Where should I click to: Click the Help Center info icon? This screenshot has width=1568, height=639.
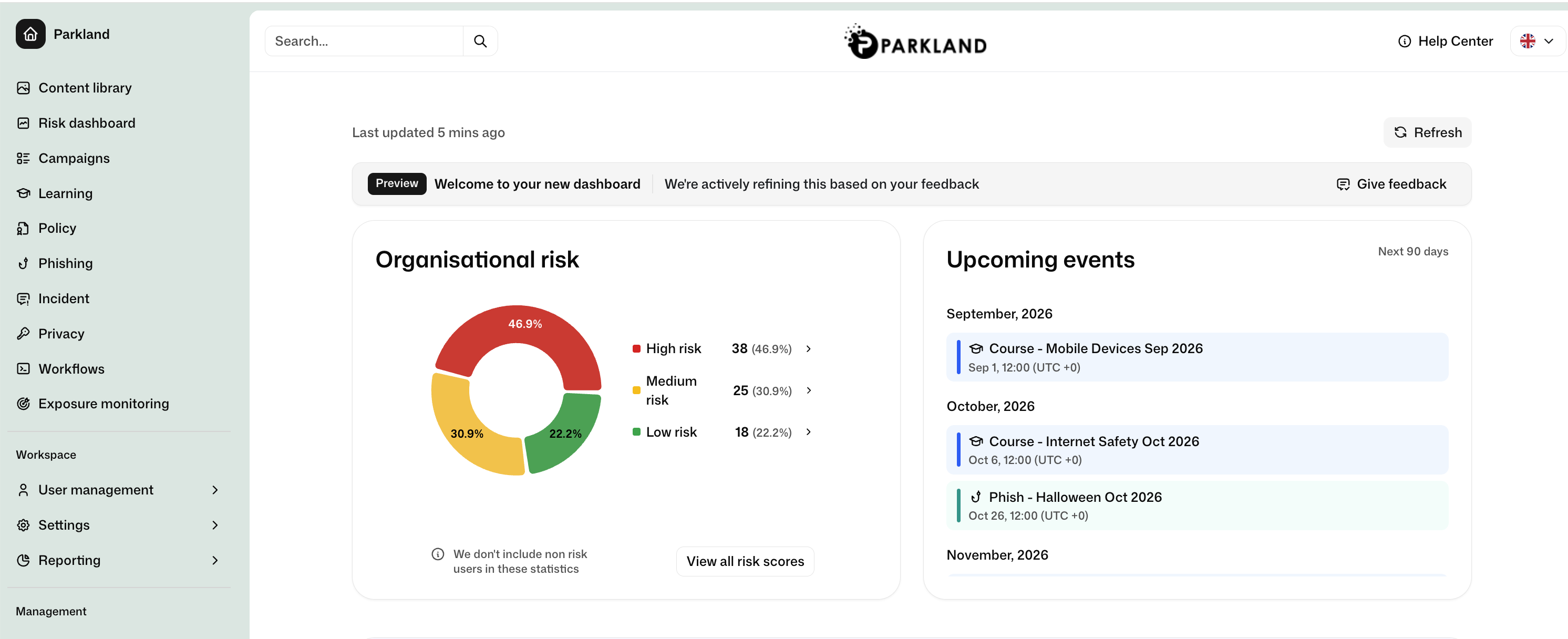[x=1404, y=42]
